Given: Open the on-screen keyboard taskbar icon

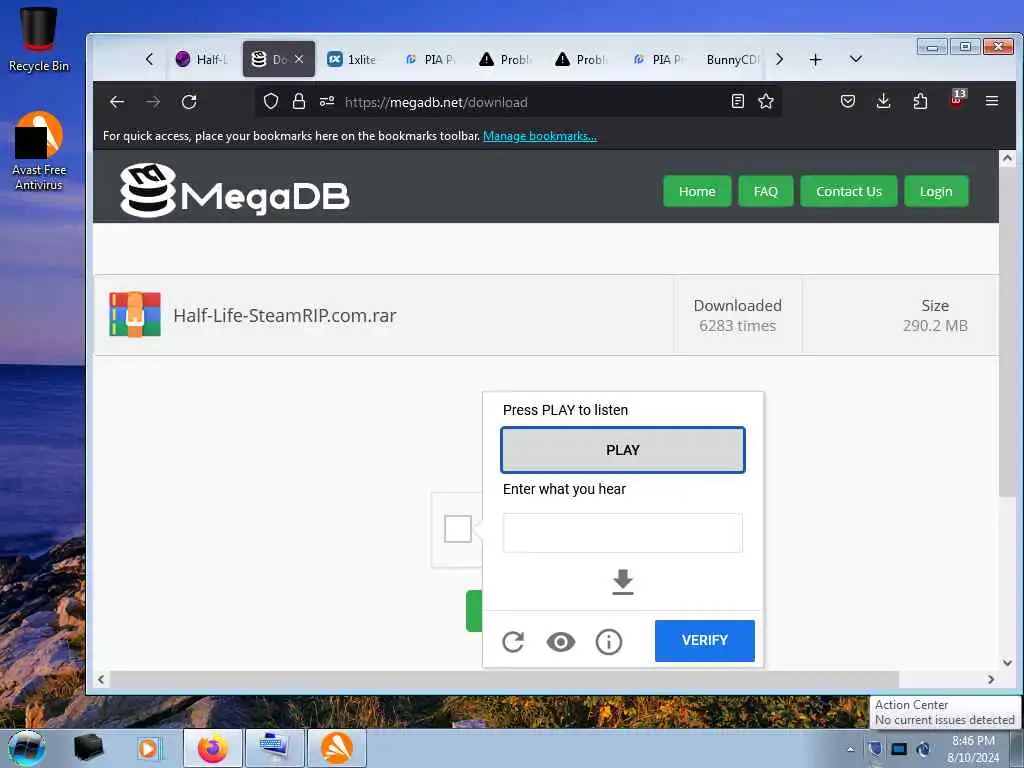Looking at the screenshot, I should pyautogui.click(x=274, y=748).
